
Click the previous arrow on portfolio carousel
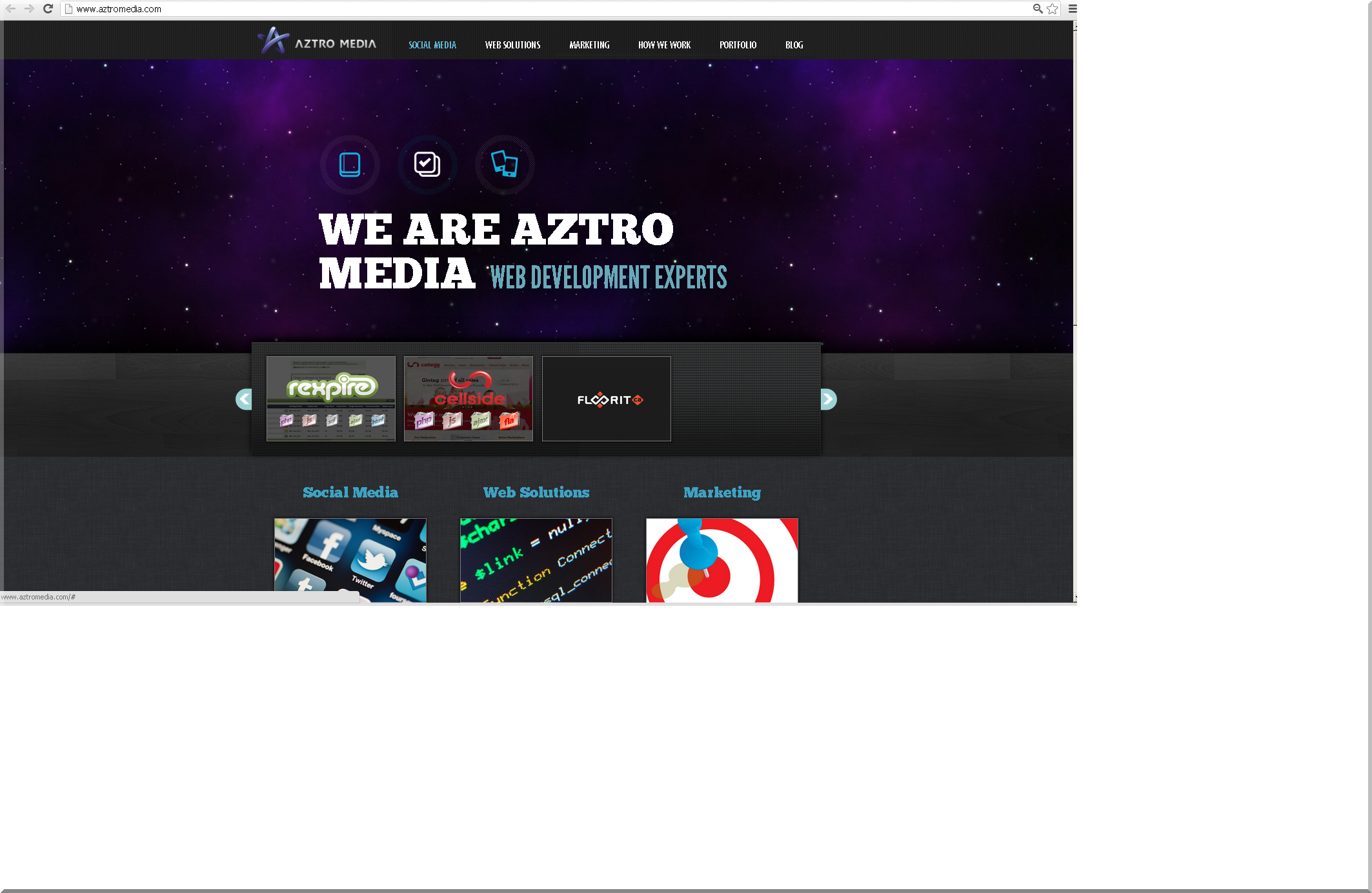(244, 399)
